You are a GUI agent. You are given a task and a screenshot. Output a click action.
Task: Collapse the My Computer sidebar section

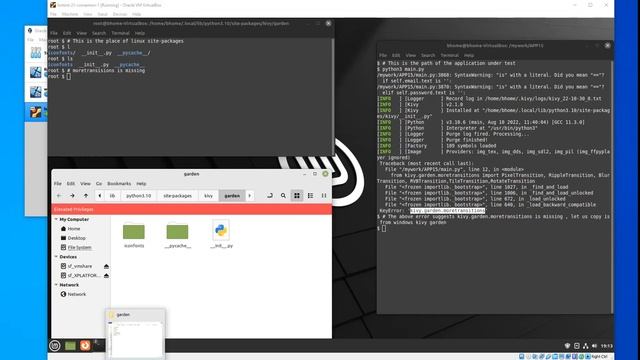56,220
